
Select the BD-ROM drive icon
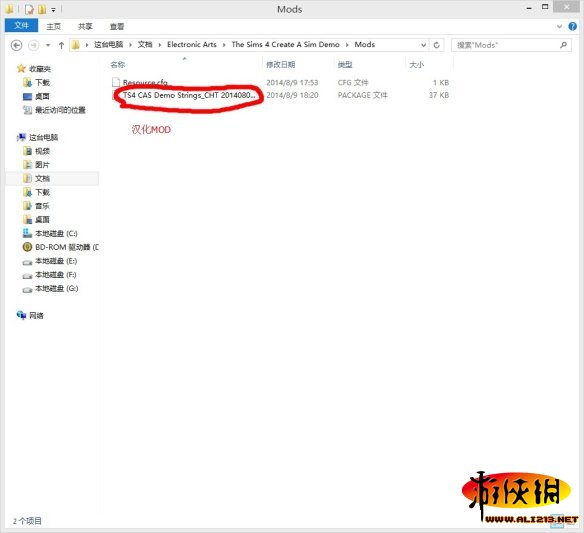[27, 247]
